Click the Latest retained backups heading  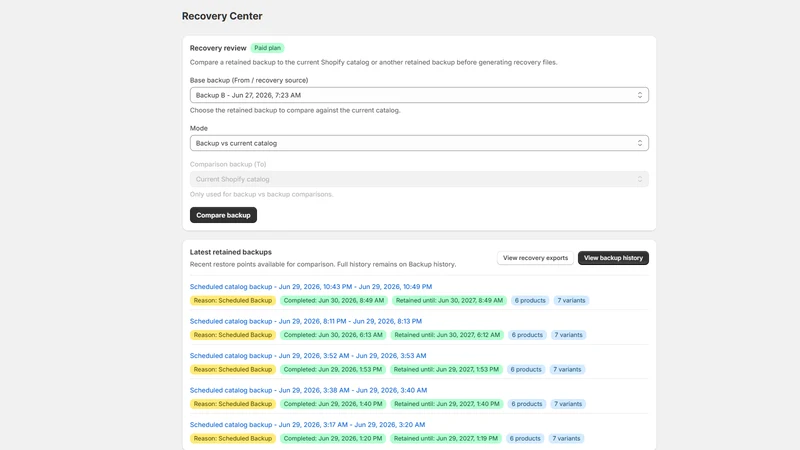click(x=231, y=252)
